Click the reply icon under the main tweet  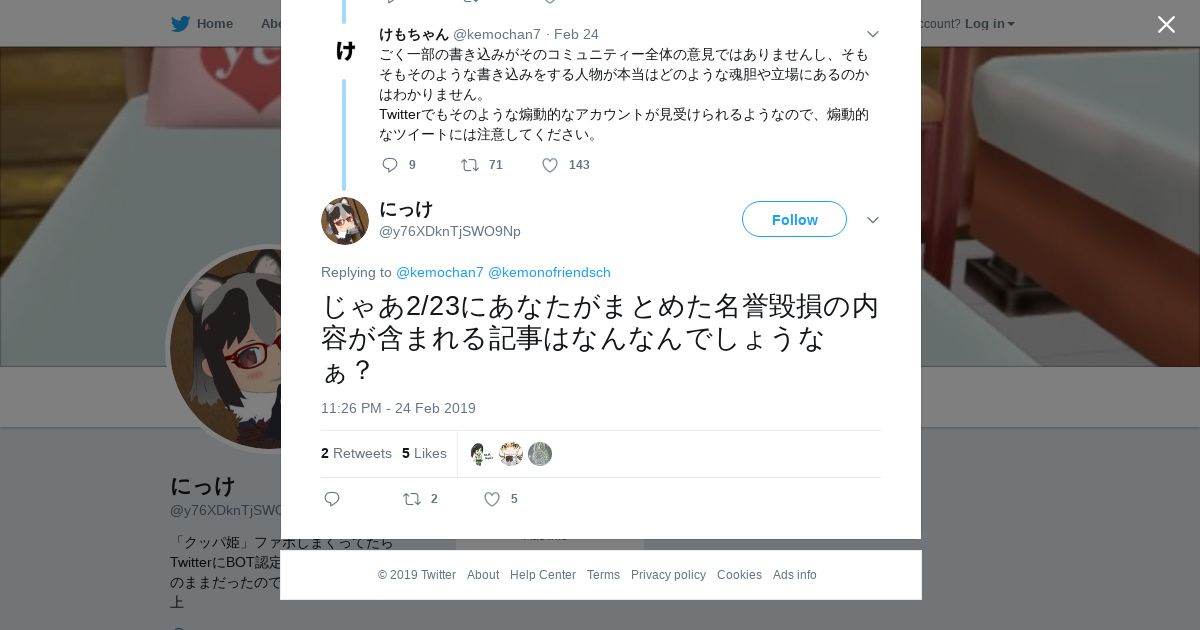(332, 499)
